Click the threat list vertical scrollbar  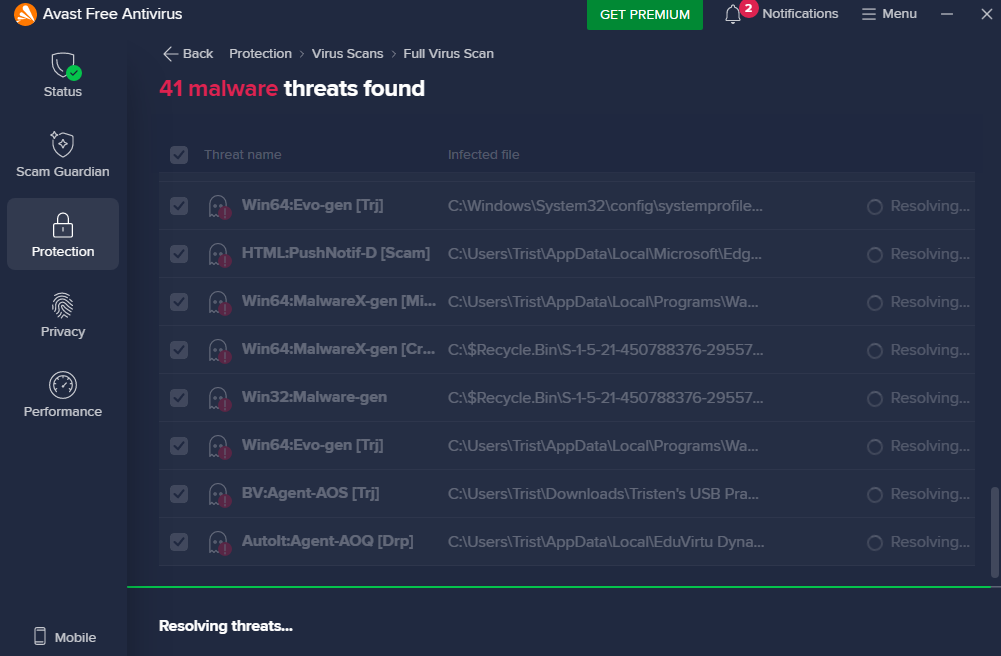pos(995,532)
